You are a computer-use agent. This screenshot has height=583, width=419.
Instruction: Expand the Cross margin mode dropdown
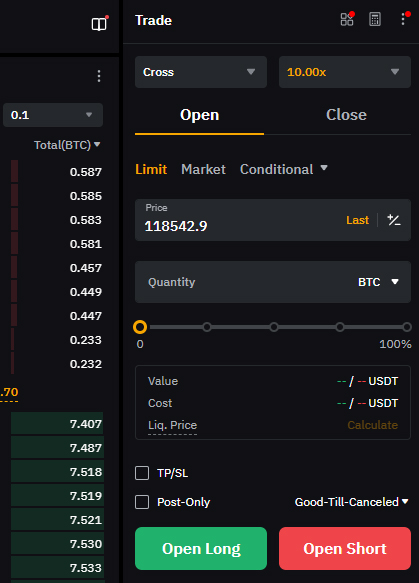[x=201, y=72]
